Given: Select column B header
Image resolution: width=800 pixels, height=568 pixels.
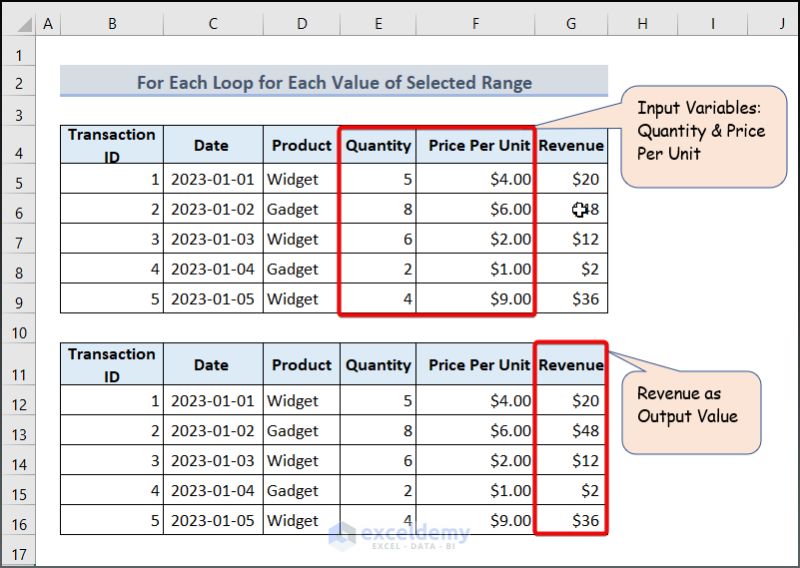Looking at the screenshot, I should 112,23.
